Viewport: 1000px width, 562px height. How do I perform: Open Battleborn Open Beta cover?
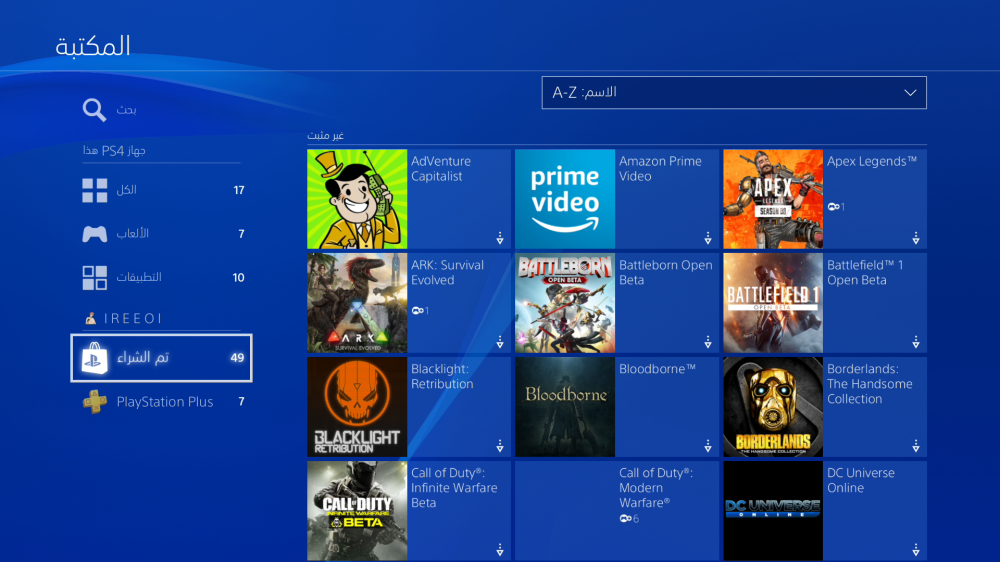[x=565, y=303]
